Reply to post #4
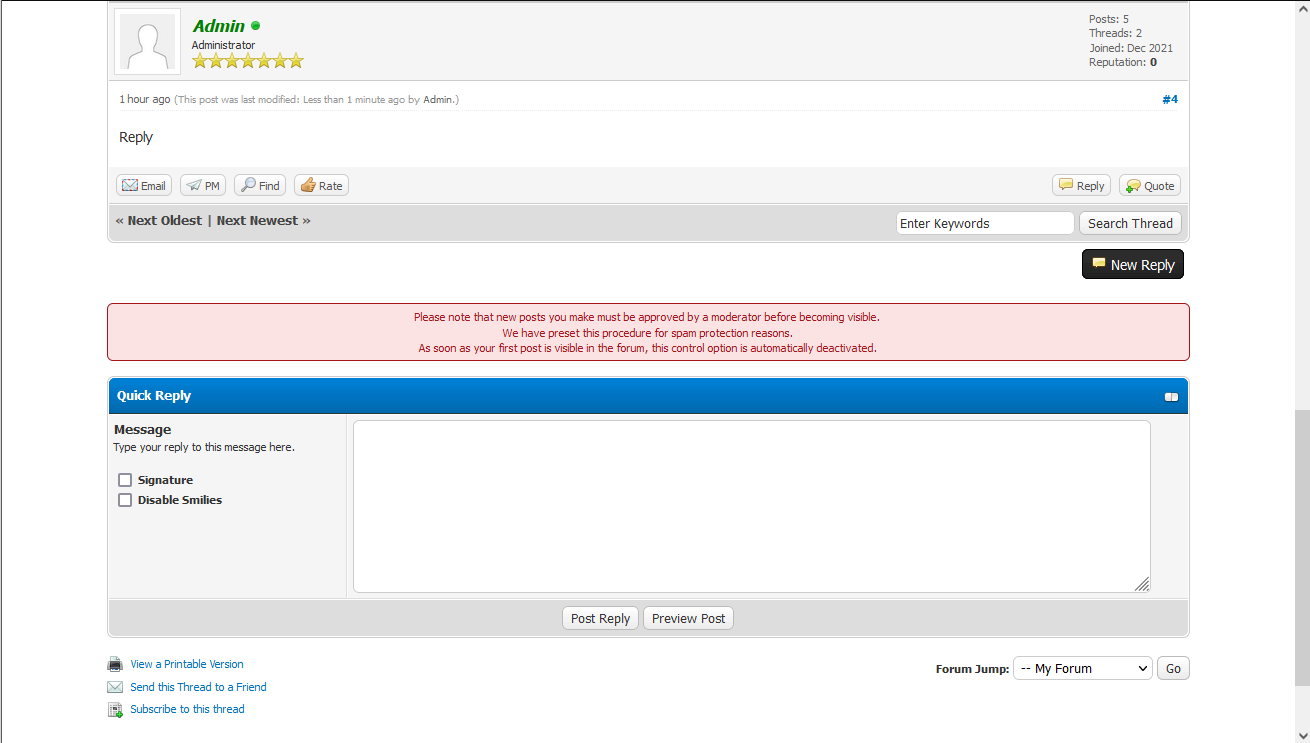The height and width of the screenshot is (743, 1310). [1081, 186]
